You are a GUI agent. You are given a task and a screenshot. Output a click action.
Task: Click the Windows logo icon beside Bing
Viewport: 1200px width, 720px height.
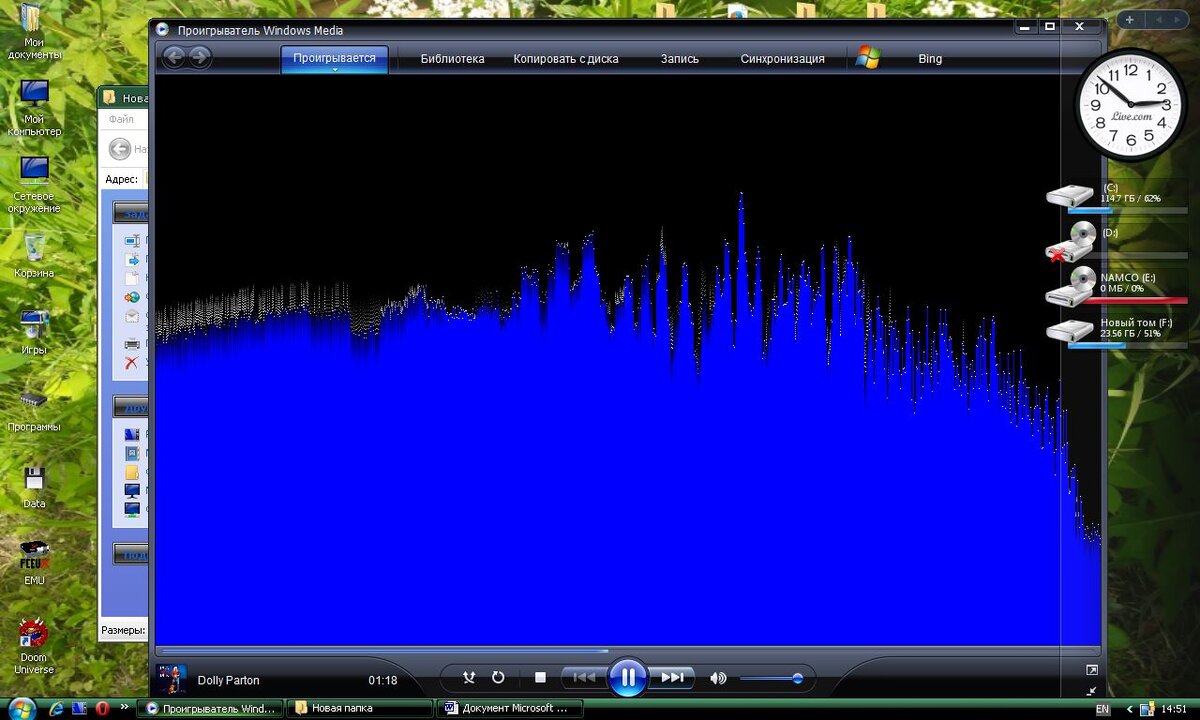pyautogui.click(x=867, y=58)
